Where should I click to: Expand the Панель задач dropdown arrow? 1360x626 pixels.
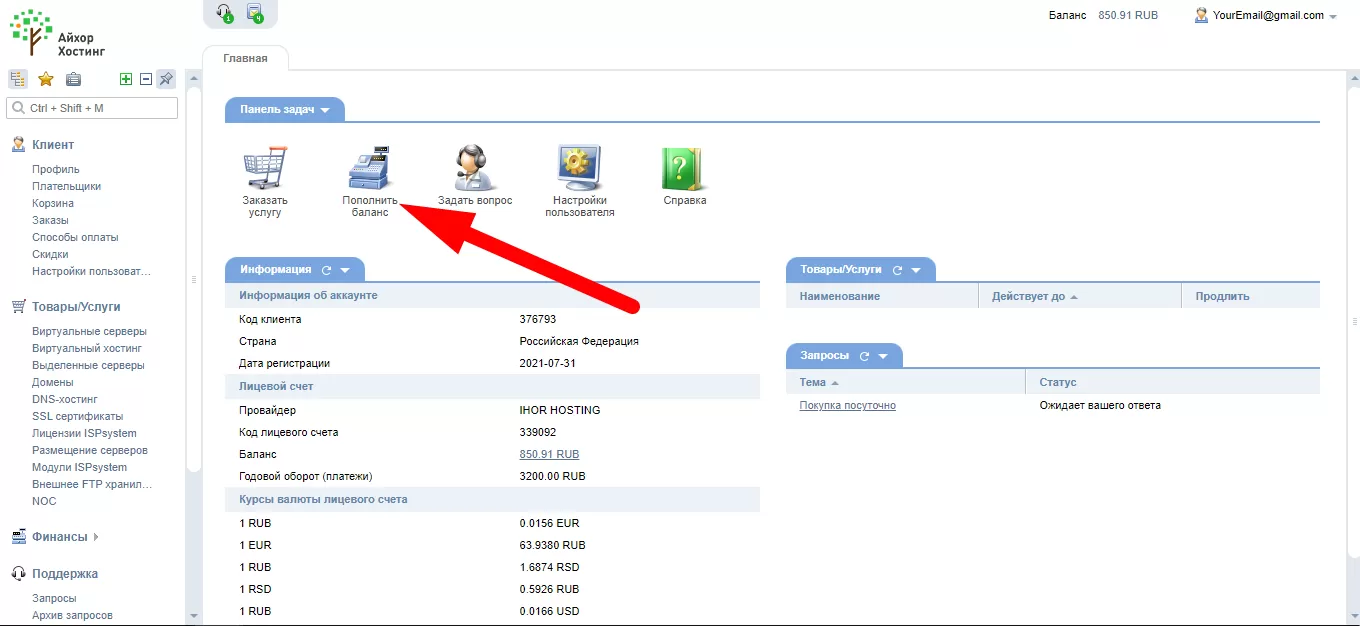click(x=325, y=110)
